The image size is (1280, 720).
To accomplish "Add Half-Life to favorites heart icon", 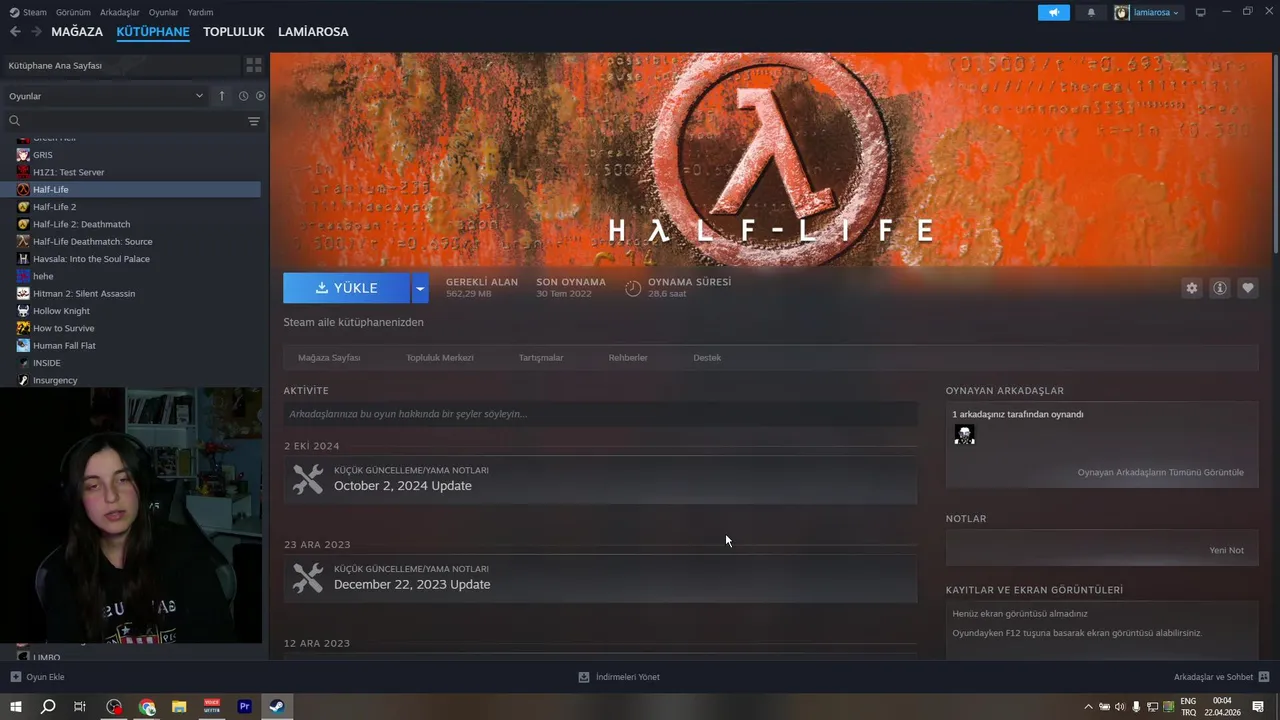I will tap(1248, 288).
